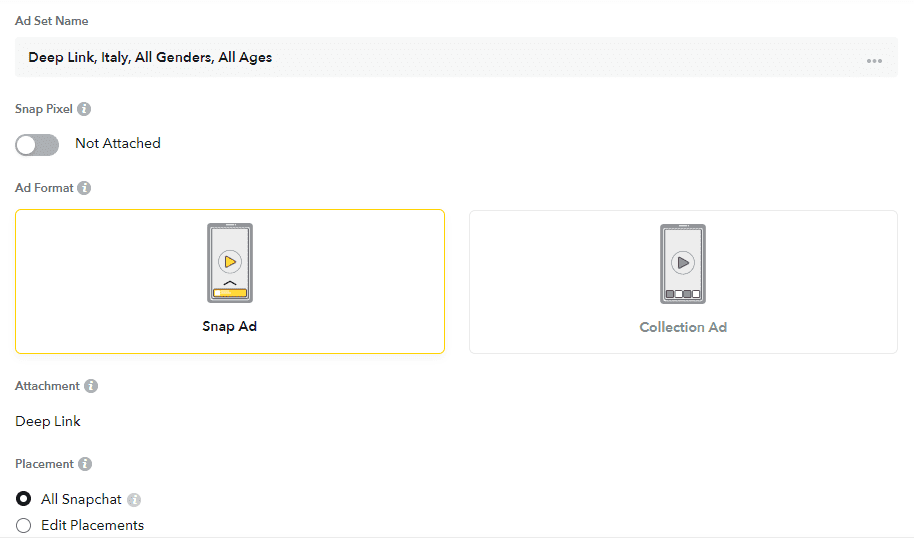The image size is (914, 545).
Task: Open the three-dot menu in name field
Action: tap(874, 61)
